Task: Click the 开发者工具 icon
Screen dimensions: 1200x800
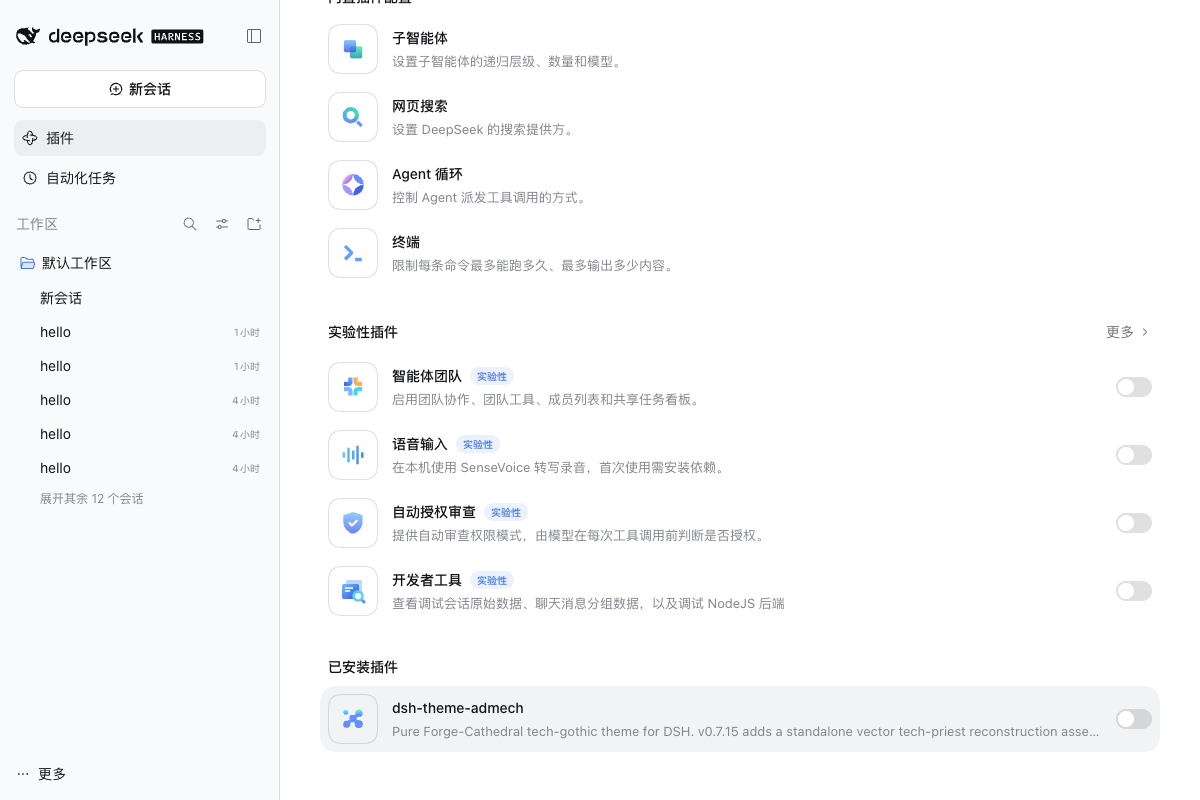Action: point(353,591)
